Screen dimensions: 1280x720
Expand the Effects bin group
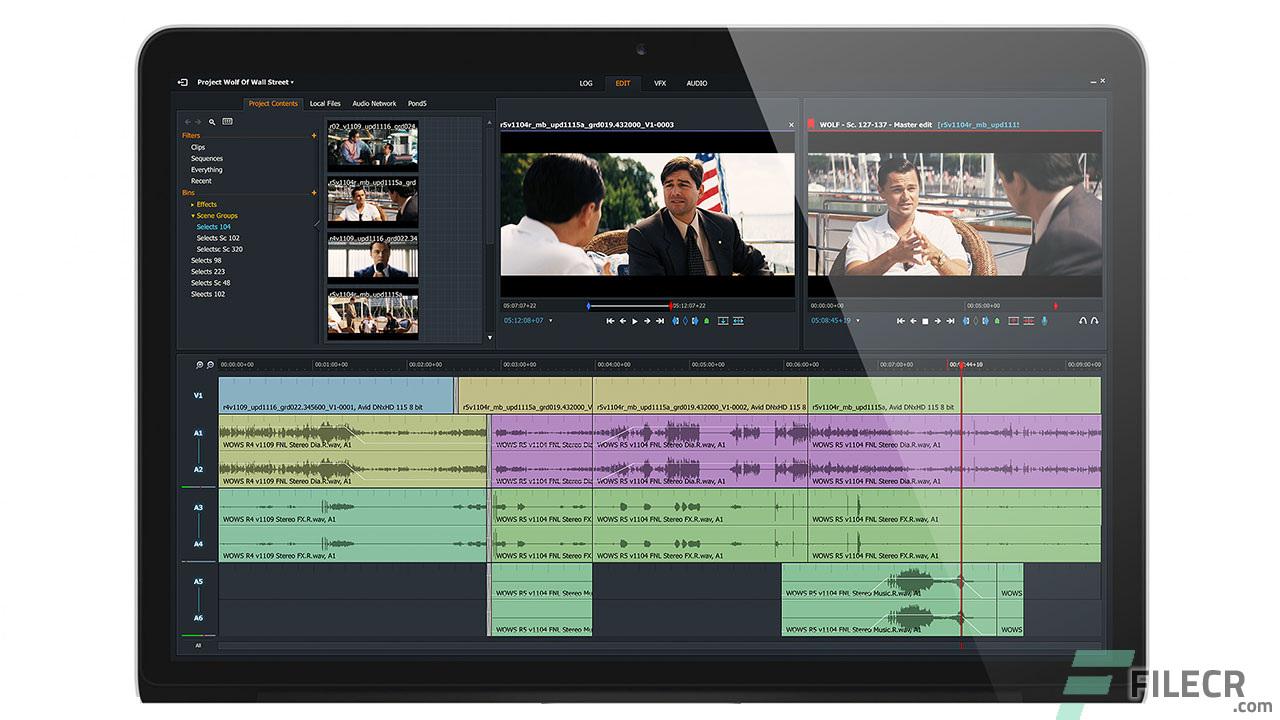click(x=193, y=204)
